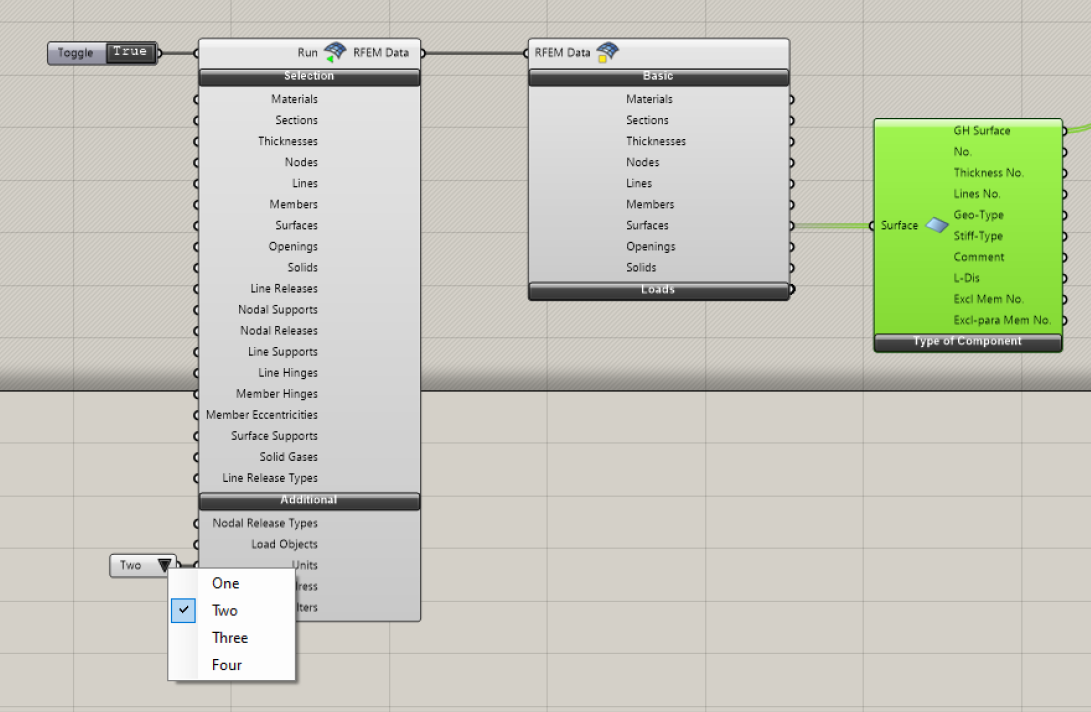Click the Load Objects input
1091x712 pixels.
point(285,544)
